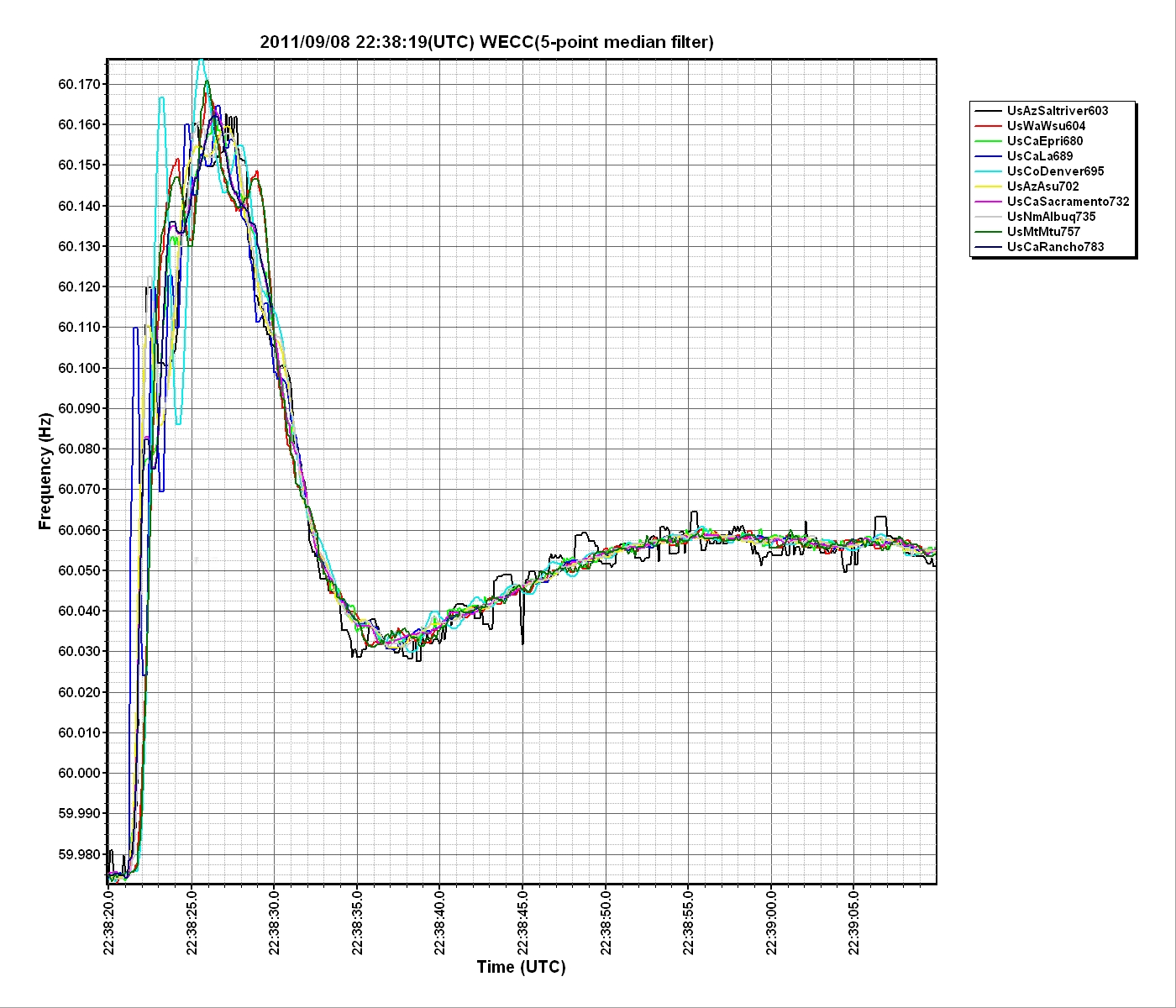Select UsNmAlbuq735 in the legend
This screenshot has width=1176, height=1008.
pos(1051,217)
